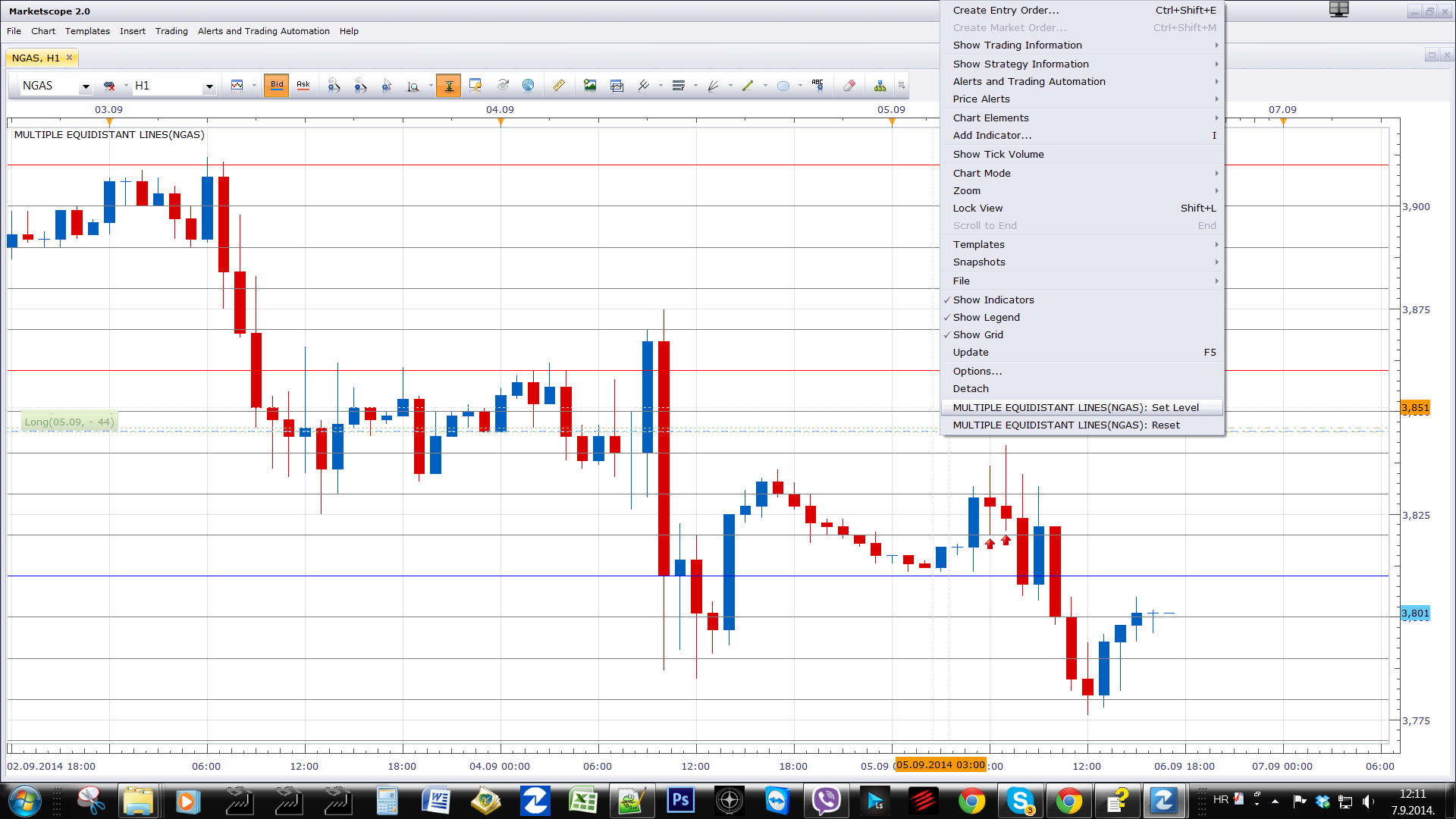This screenshot has height=819, width=1456.
Task: Click Detach in context menu
Action: coord(1082,389)
